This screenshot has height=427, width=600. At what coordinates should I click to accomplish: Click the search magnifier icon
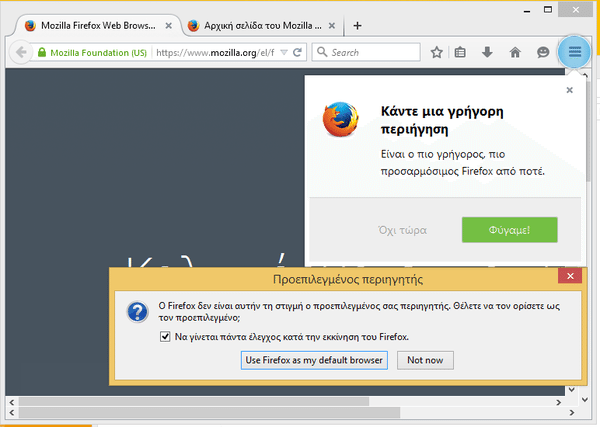pos(322,52)
